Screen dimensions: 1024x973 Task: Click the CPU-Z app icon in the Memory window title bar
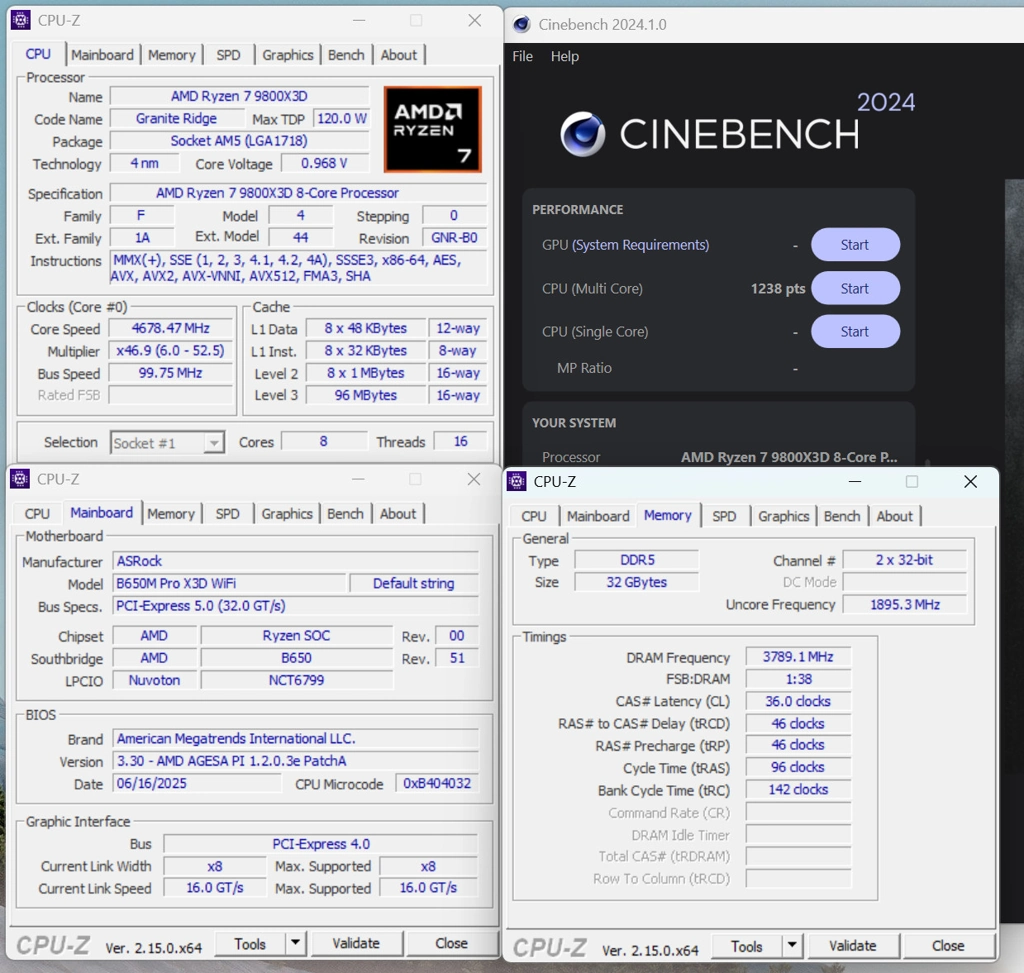click(517, 481)
